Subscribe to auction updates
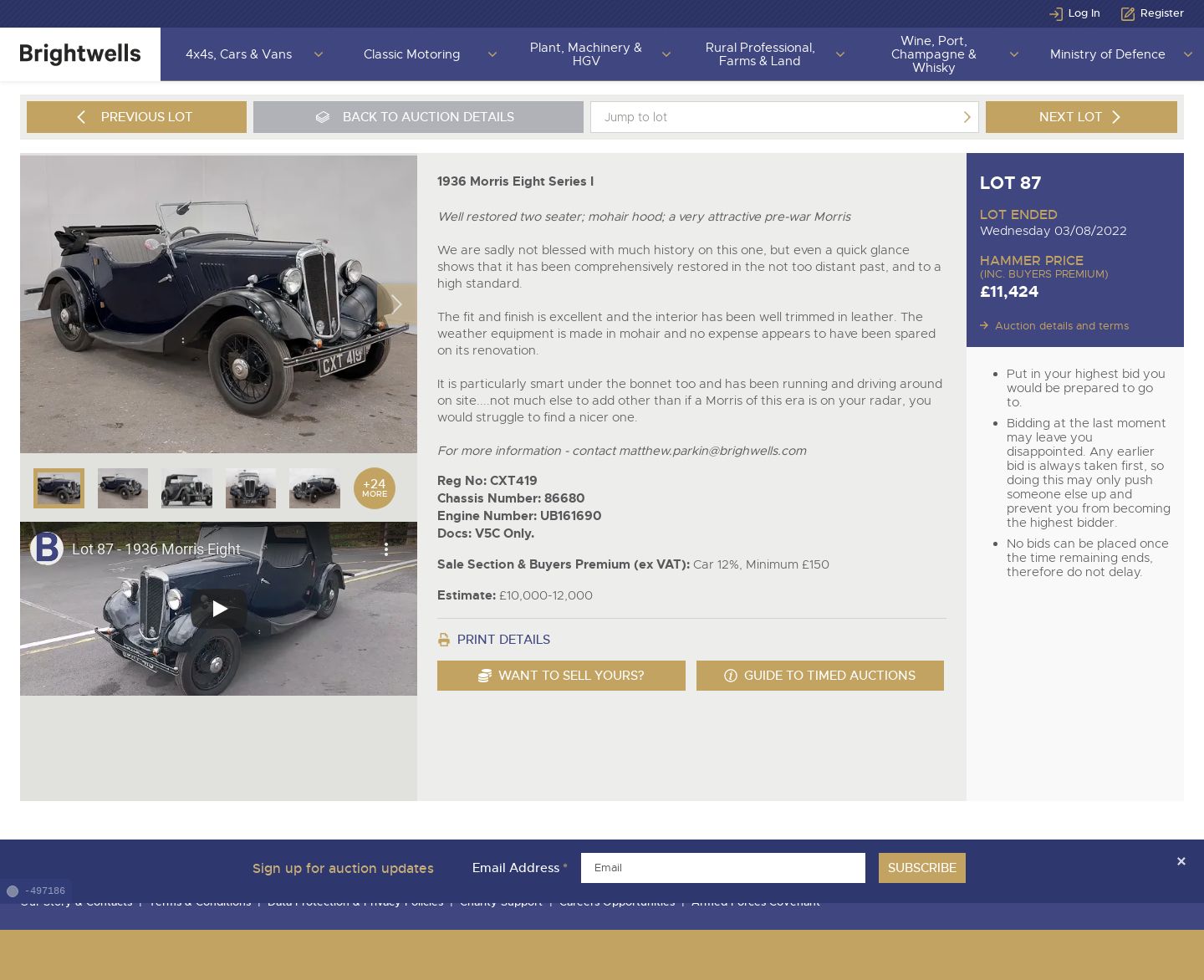The image size is (1204, 980). [x=922, y=868]
